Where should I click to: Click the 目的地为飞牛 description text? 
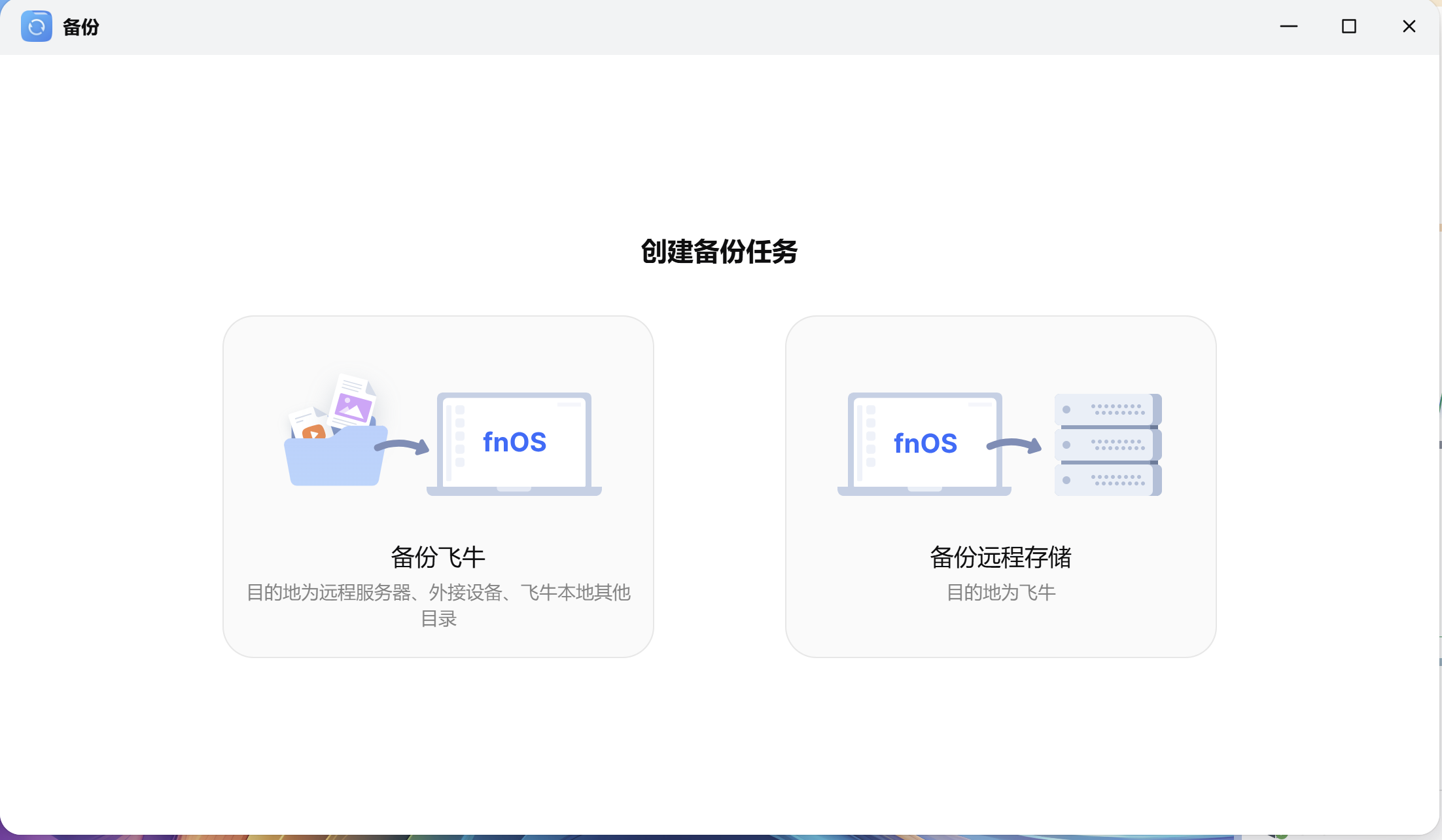point(1000,593)
